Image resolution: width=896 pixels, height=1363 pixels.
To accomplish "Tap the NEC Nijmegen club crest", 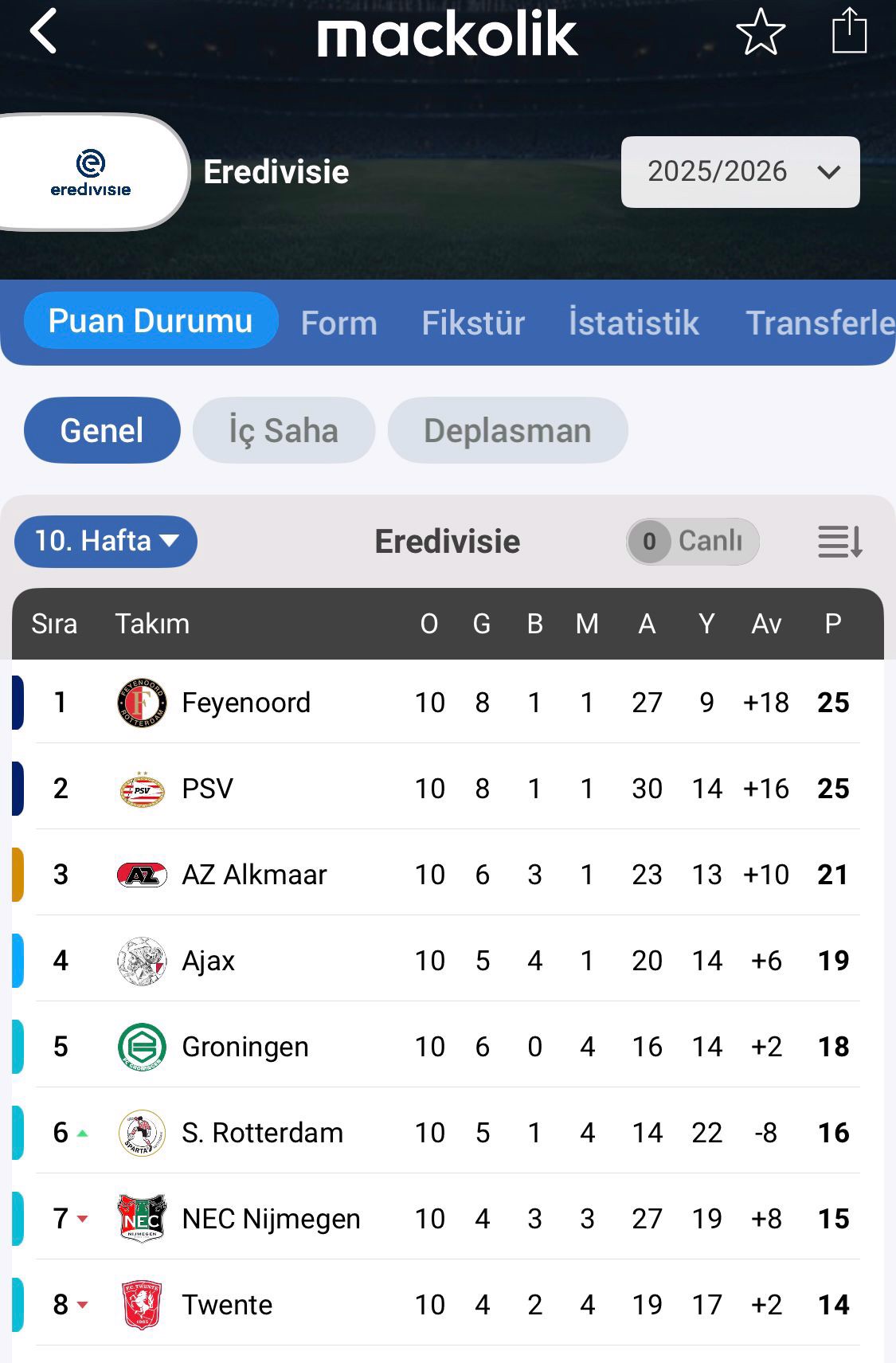I will (142, 1219).
